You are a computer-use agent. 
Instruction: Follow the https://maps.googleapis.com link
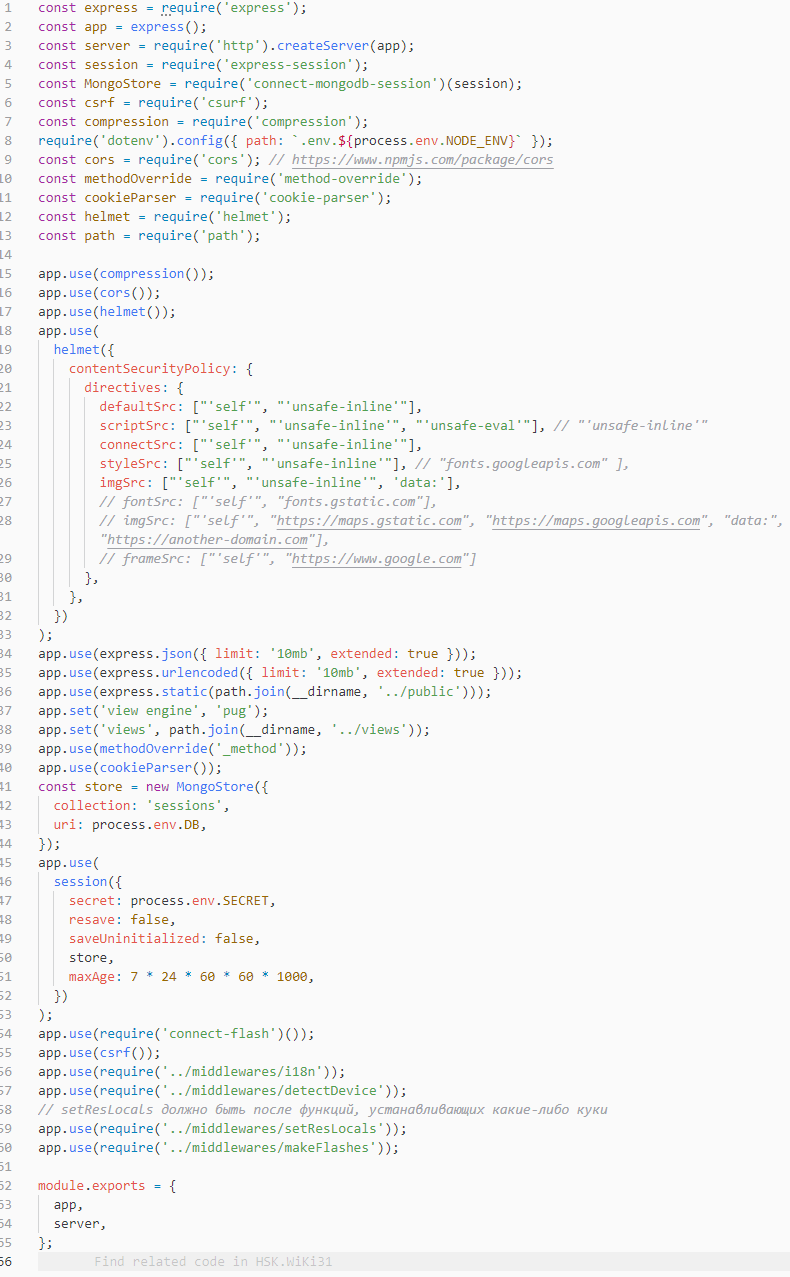(596, 520)
